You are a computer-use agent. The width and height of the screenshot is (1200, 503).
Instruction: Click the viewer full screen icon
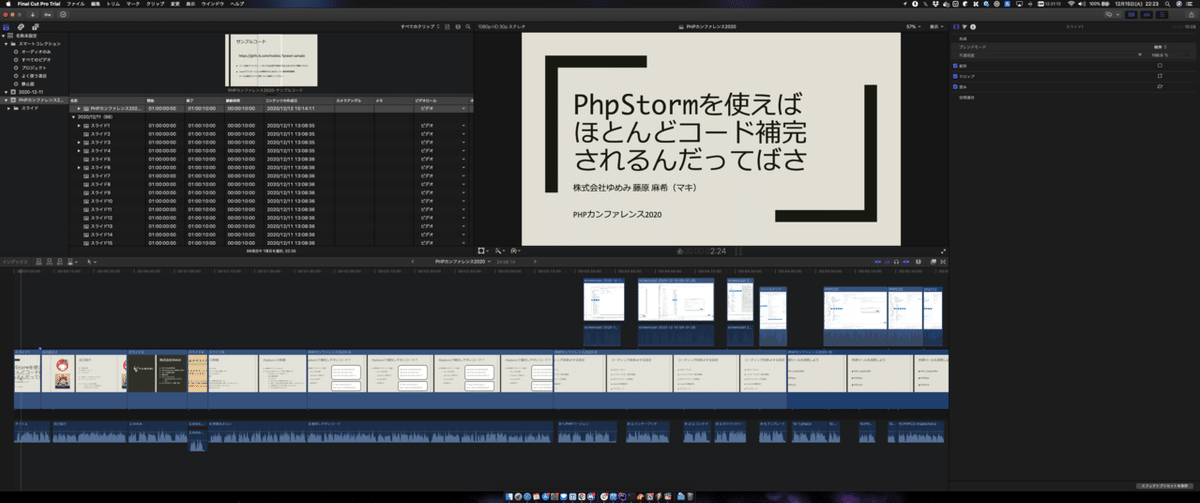943,250
